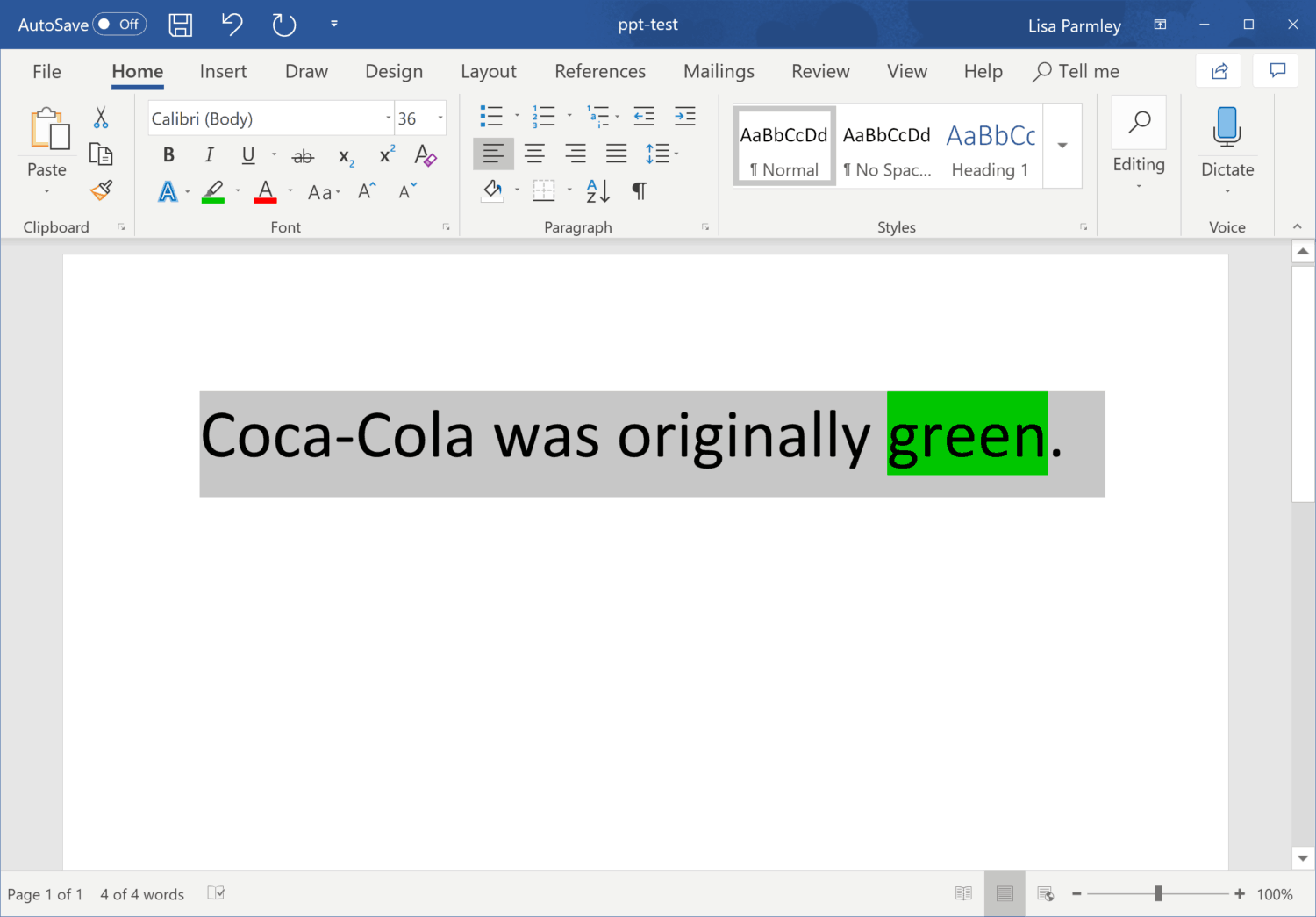Justify the paragraph text

click(x=617, y=154)
